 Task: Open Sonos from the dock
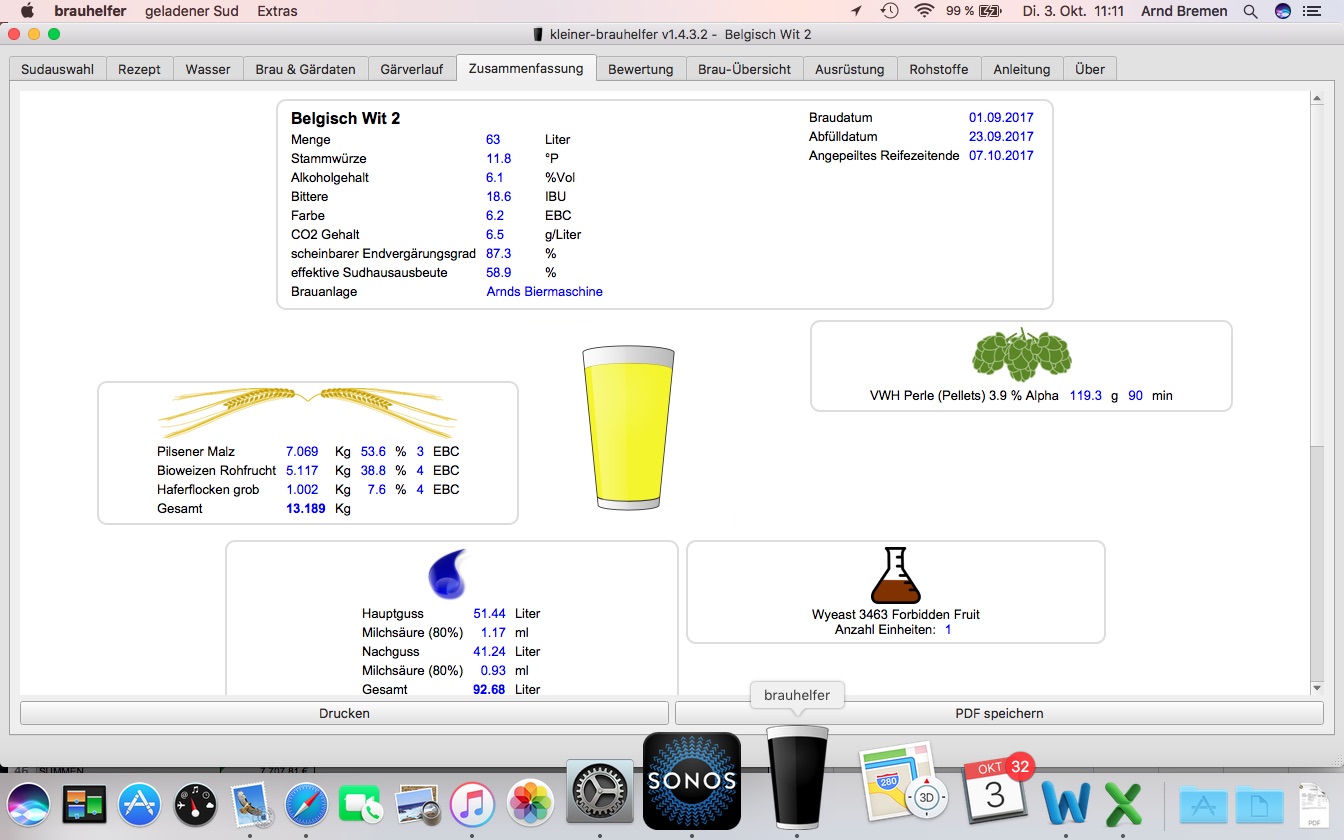click(691, 781)
